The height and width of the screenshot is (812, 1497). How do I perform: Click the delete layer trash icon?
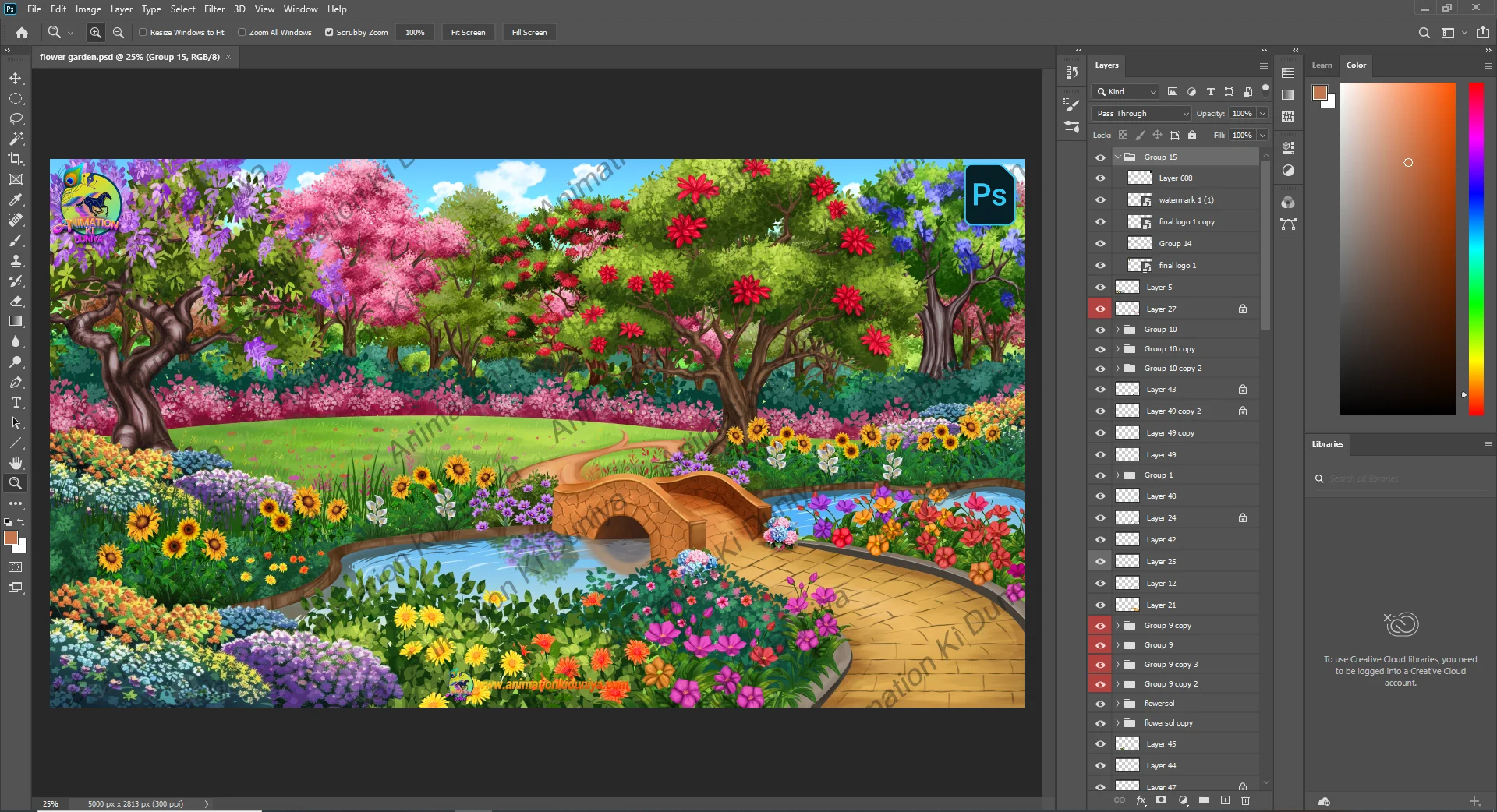pos(1245,800)
